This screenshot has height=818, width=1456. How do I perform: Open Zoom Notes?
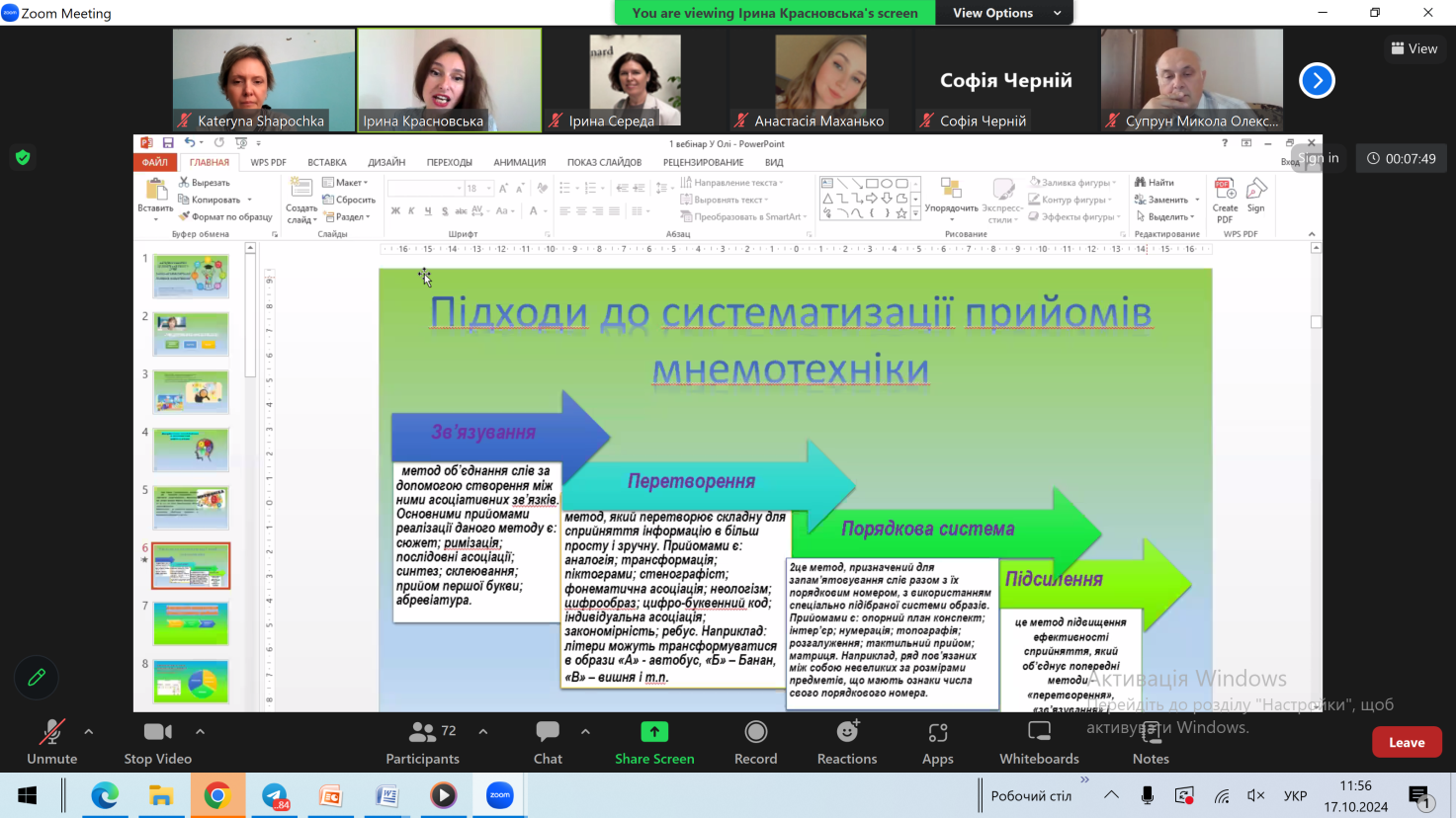click(1151, 742)
